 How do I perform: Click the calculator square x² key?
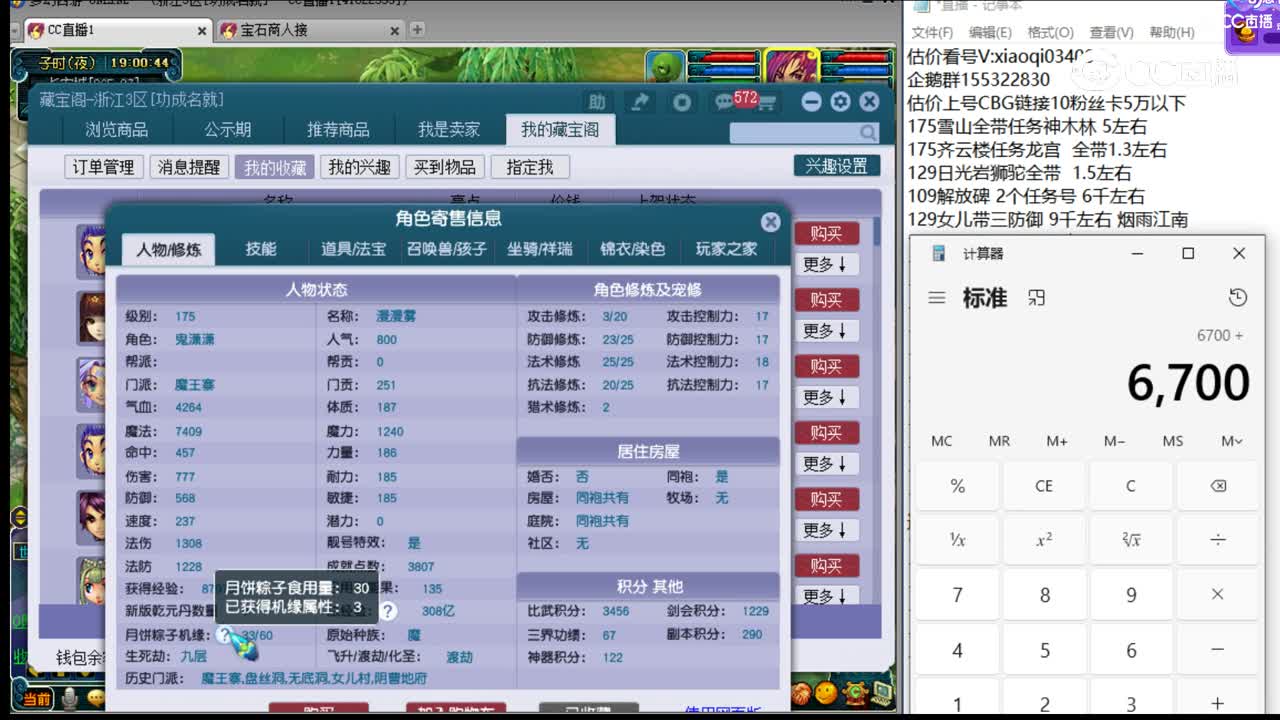click(1044, 540)
